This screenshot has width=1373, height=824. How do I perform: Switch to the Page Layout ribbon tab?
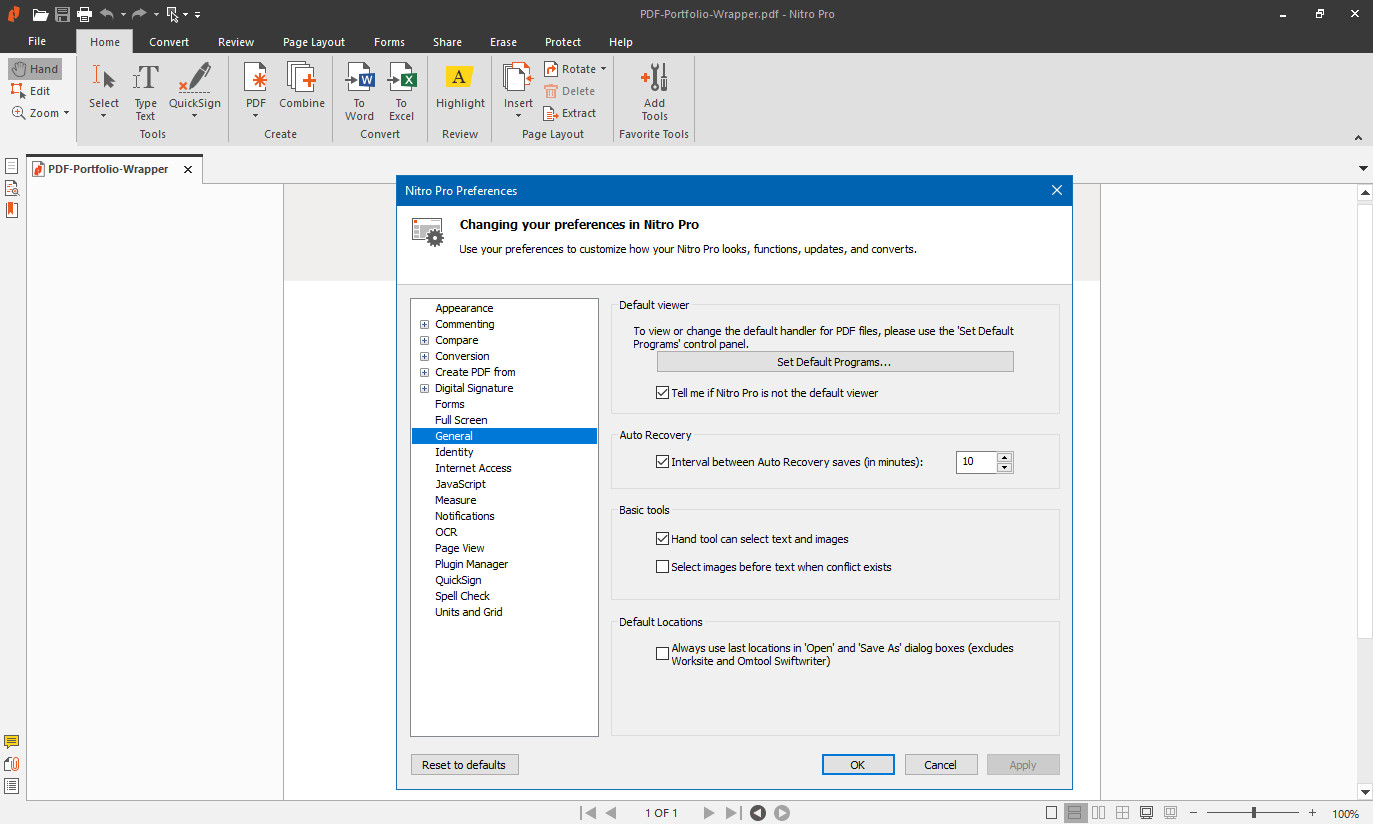(313, 42)
